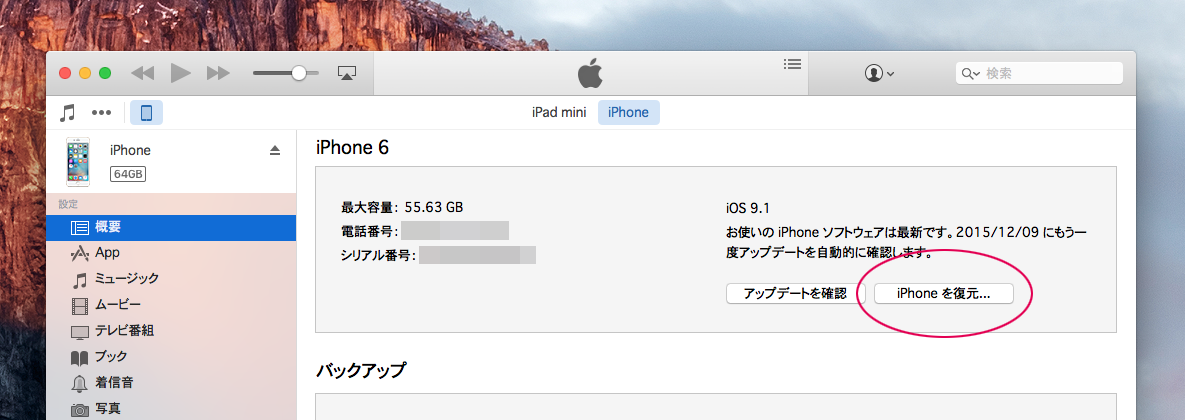1185x420 pixels.
Task: Click the バックアップ section heading
Action: [360, 370]
